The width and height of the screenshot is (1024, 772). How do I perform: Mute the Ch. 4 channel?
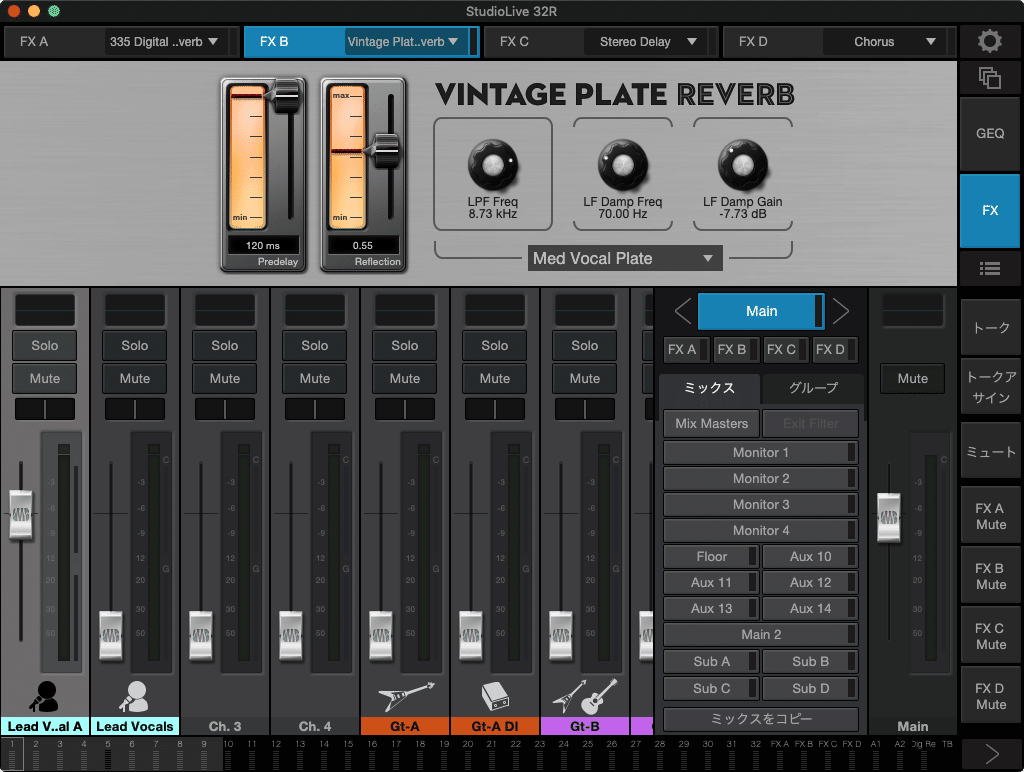pyautogui.click(x=315, y=378)
